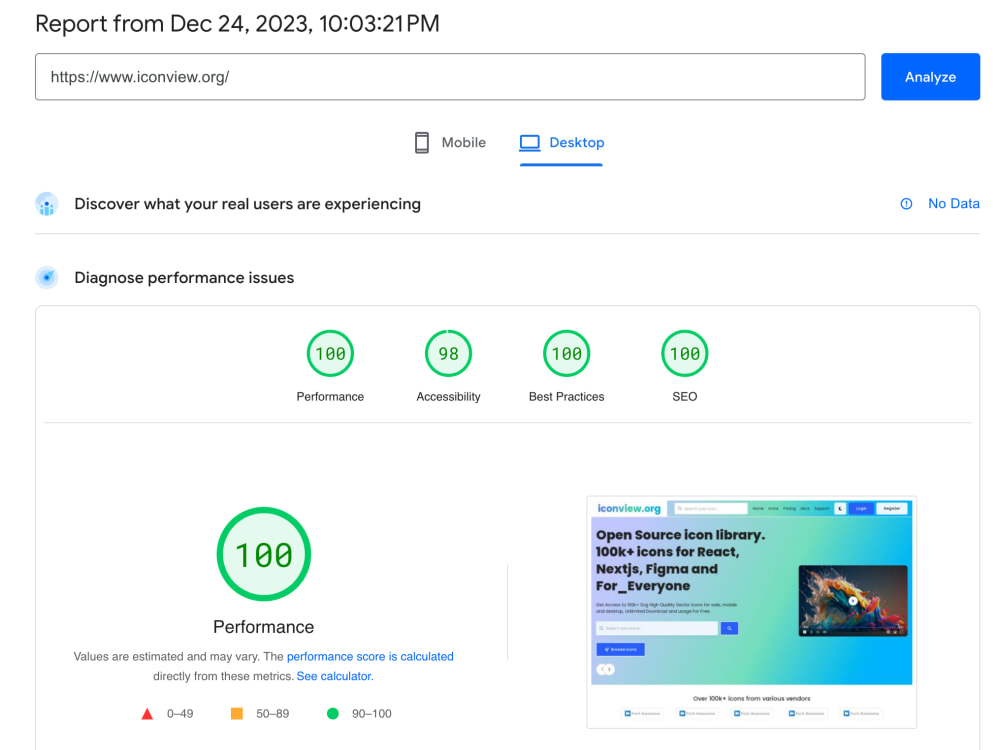Switch to the Mobile tab

(450, 142)
